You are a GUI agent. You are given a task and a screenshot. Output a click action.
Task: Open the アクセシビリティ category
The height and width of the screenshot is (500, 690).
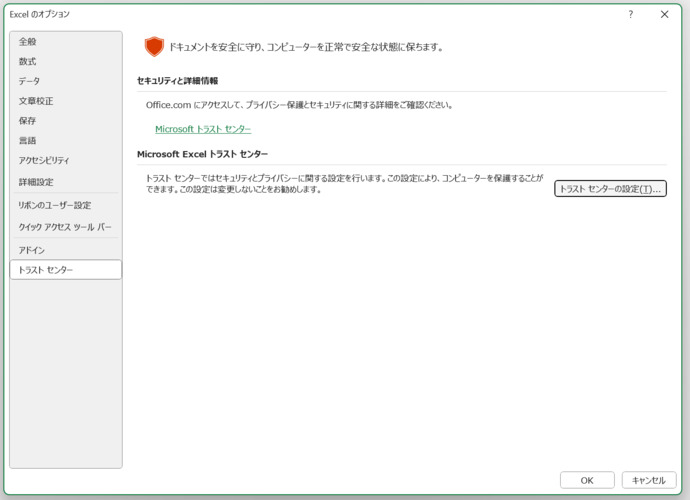pos(66,160)
